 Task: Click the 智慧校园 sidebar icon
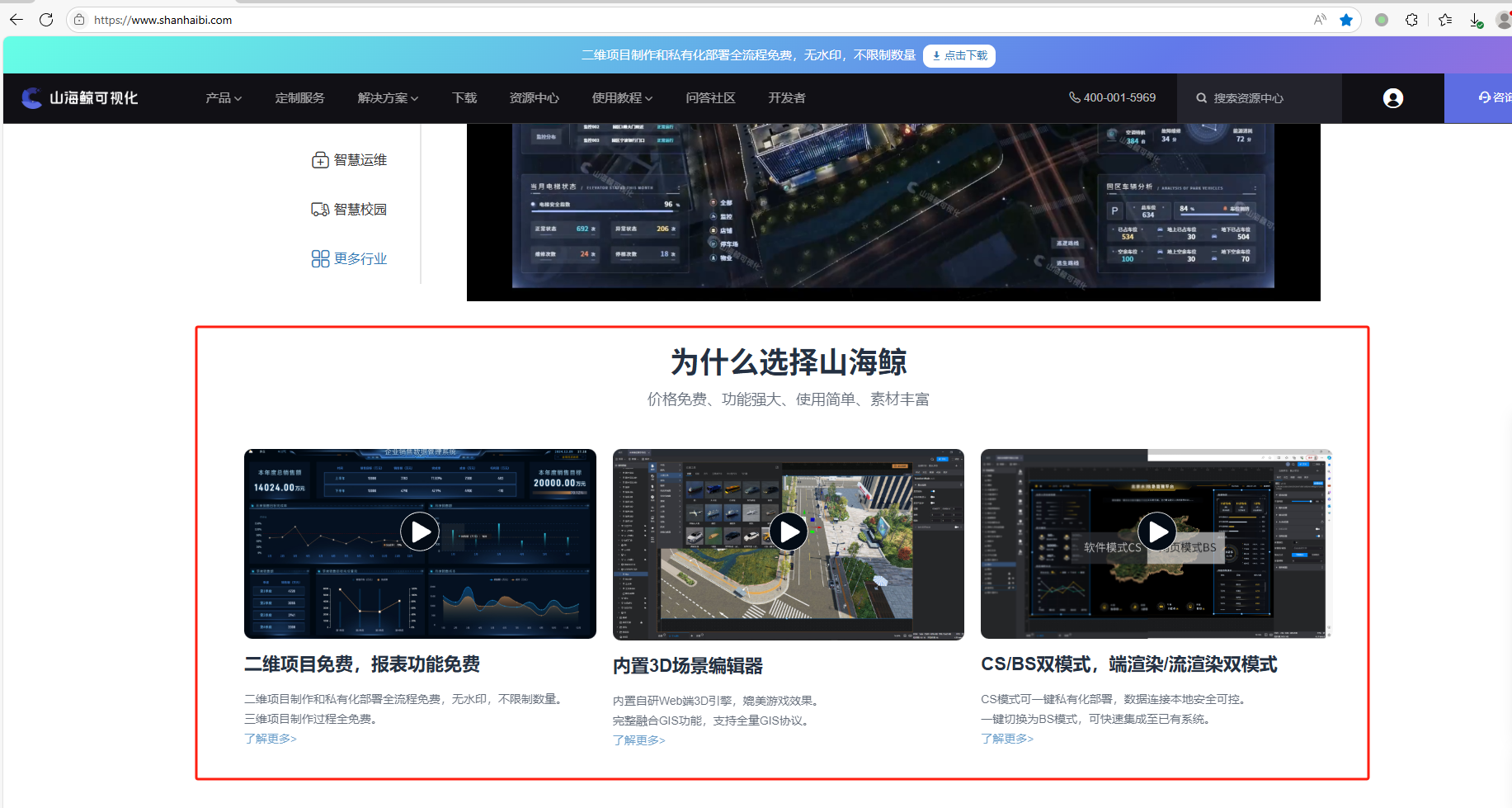pyautogui.click(x=320, y=210)
